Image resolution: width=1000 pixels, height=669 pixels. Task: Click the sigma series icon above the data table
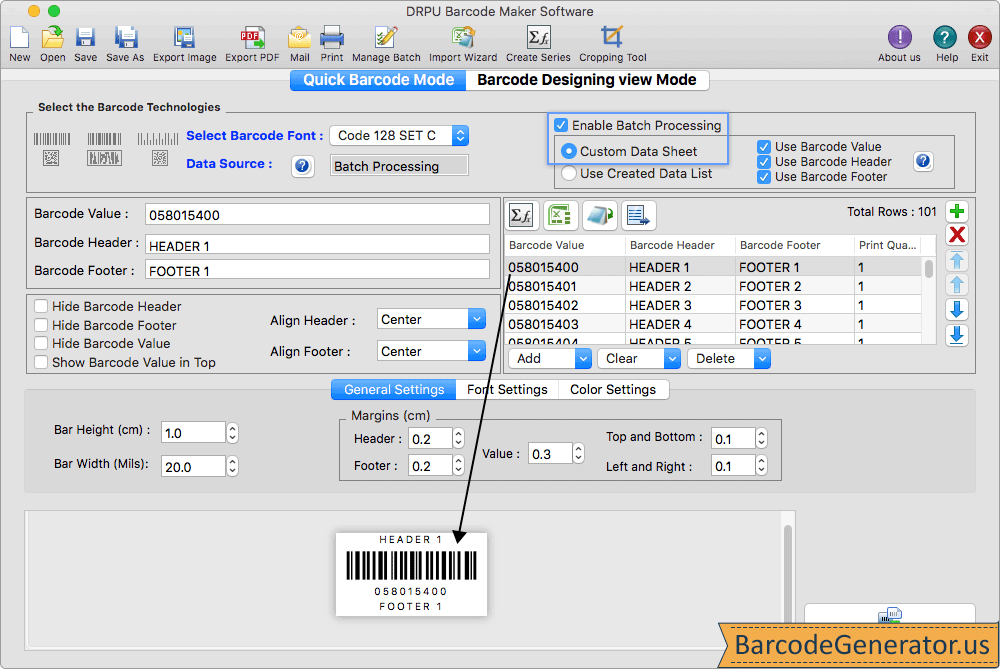(522, 216)
